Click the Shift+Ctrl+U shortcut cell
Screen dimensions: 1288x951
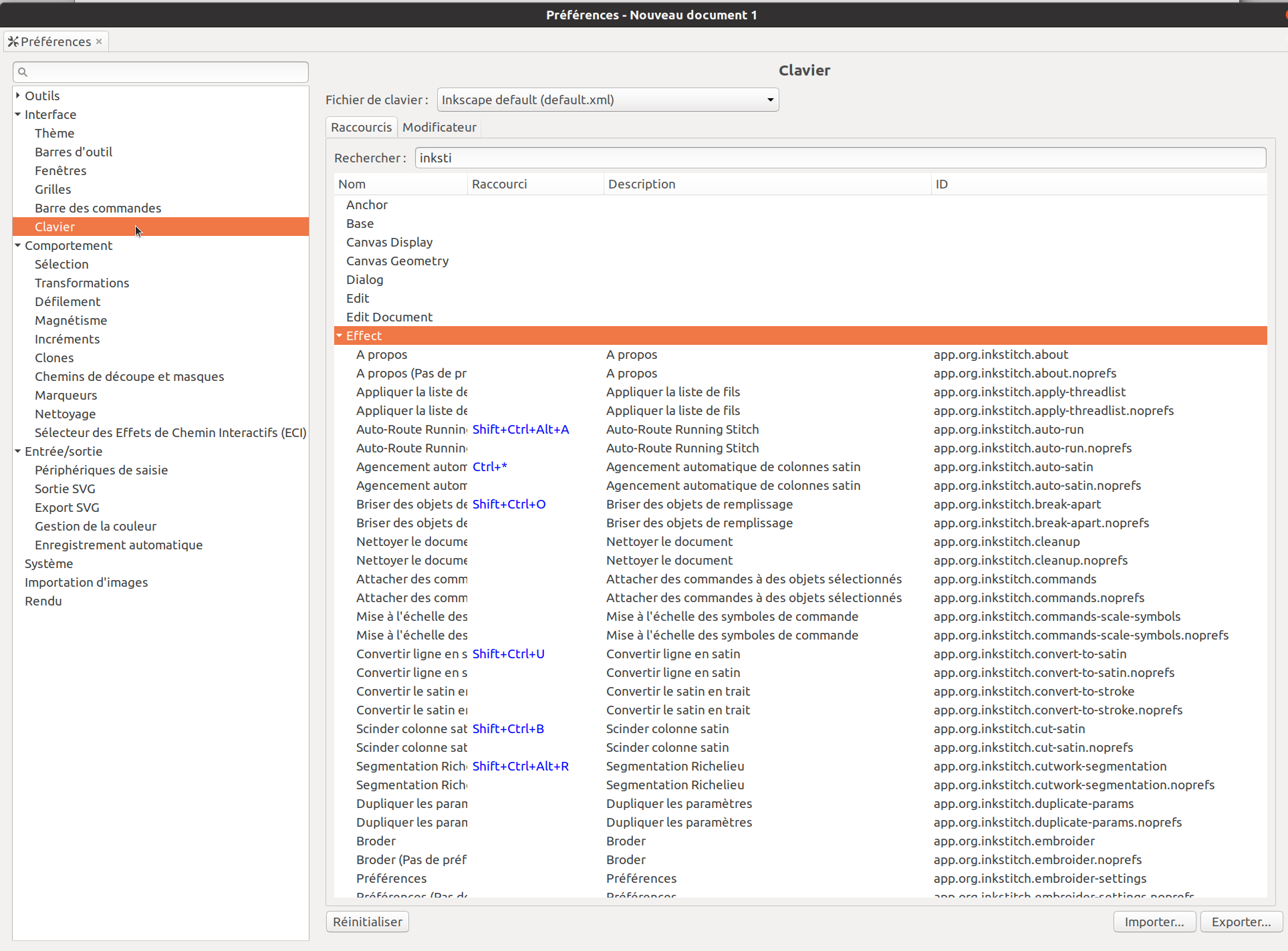click(x=509, y=654)
